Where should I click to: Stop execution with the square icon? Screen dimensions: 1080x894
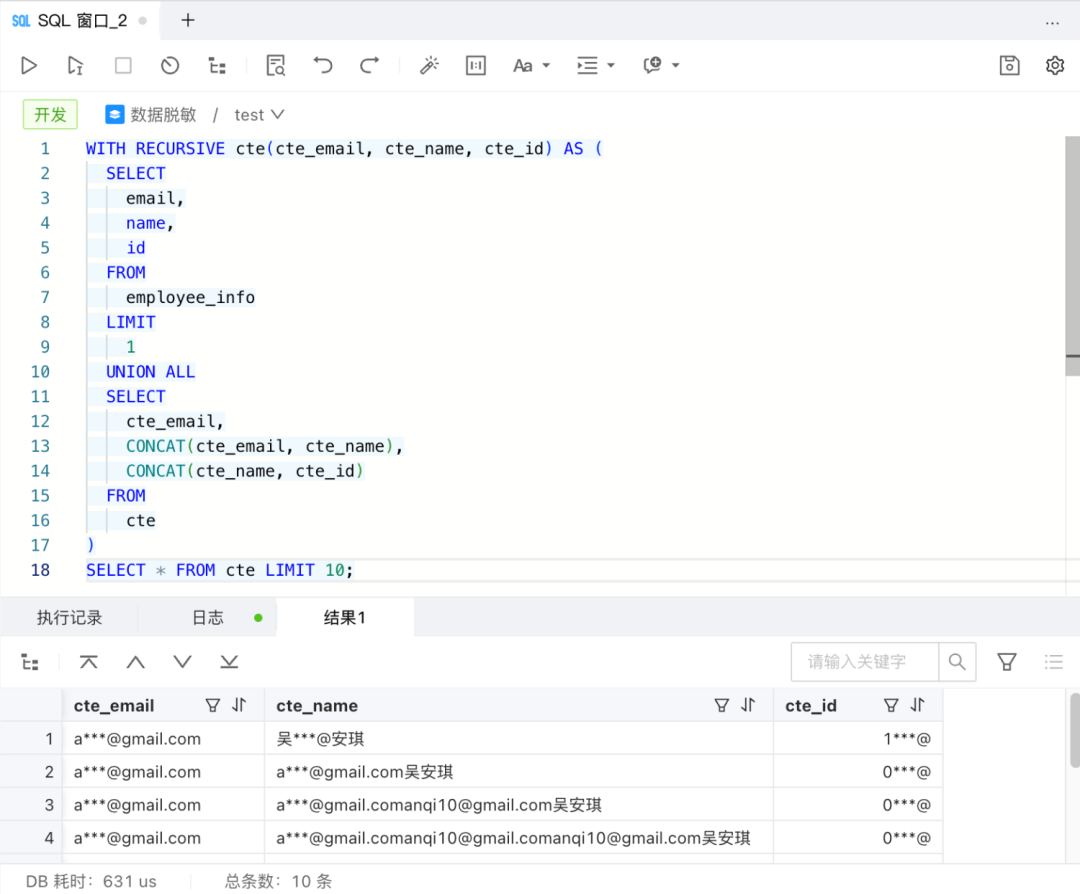pyautogui.click(x=123, y=65)
